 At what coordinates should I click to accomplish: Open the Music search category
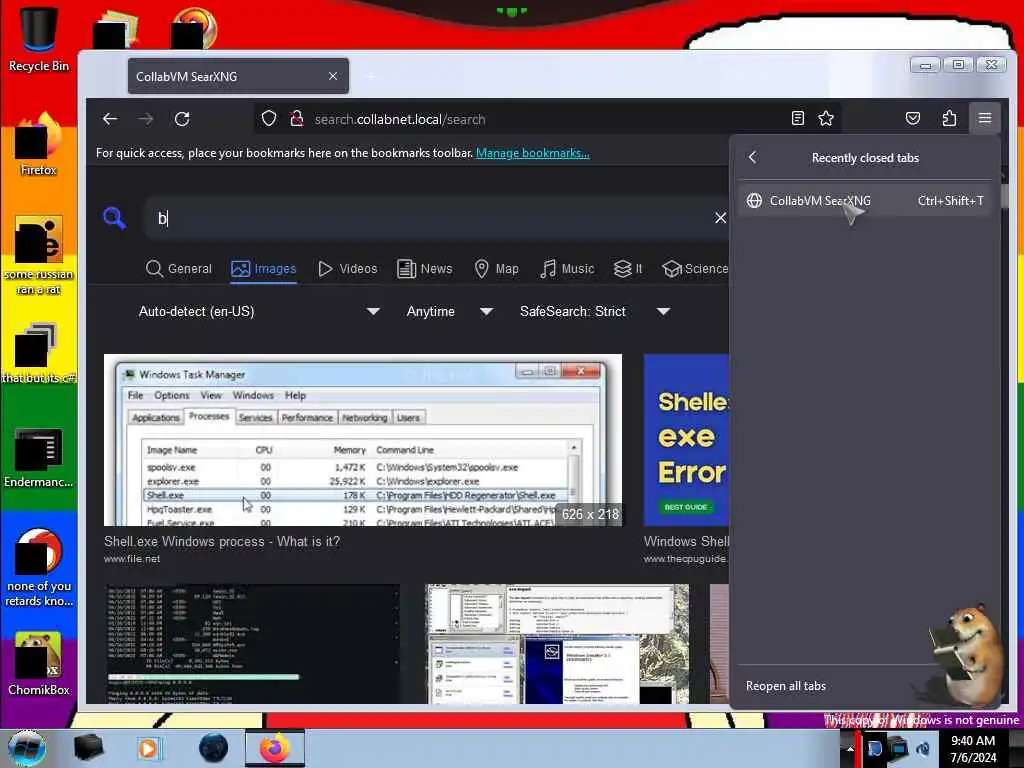[567, 268]
